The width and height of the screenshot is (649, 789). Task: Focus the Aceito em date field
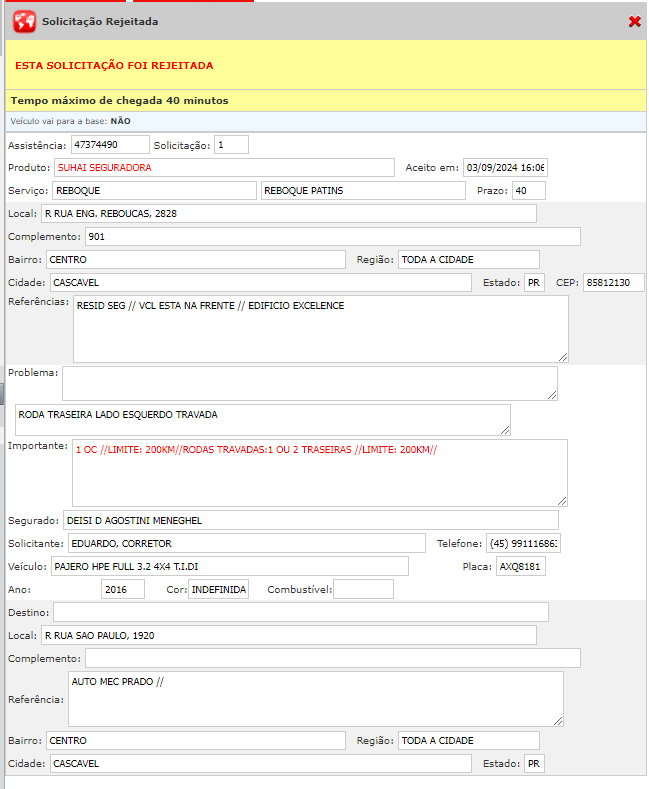click(x=504, y=167)
